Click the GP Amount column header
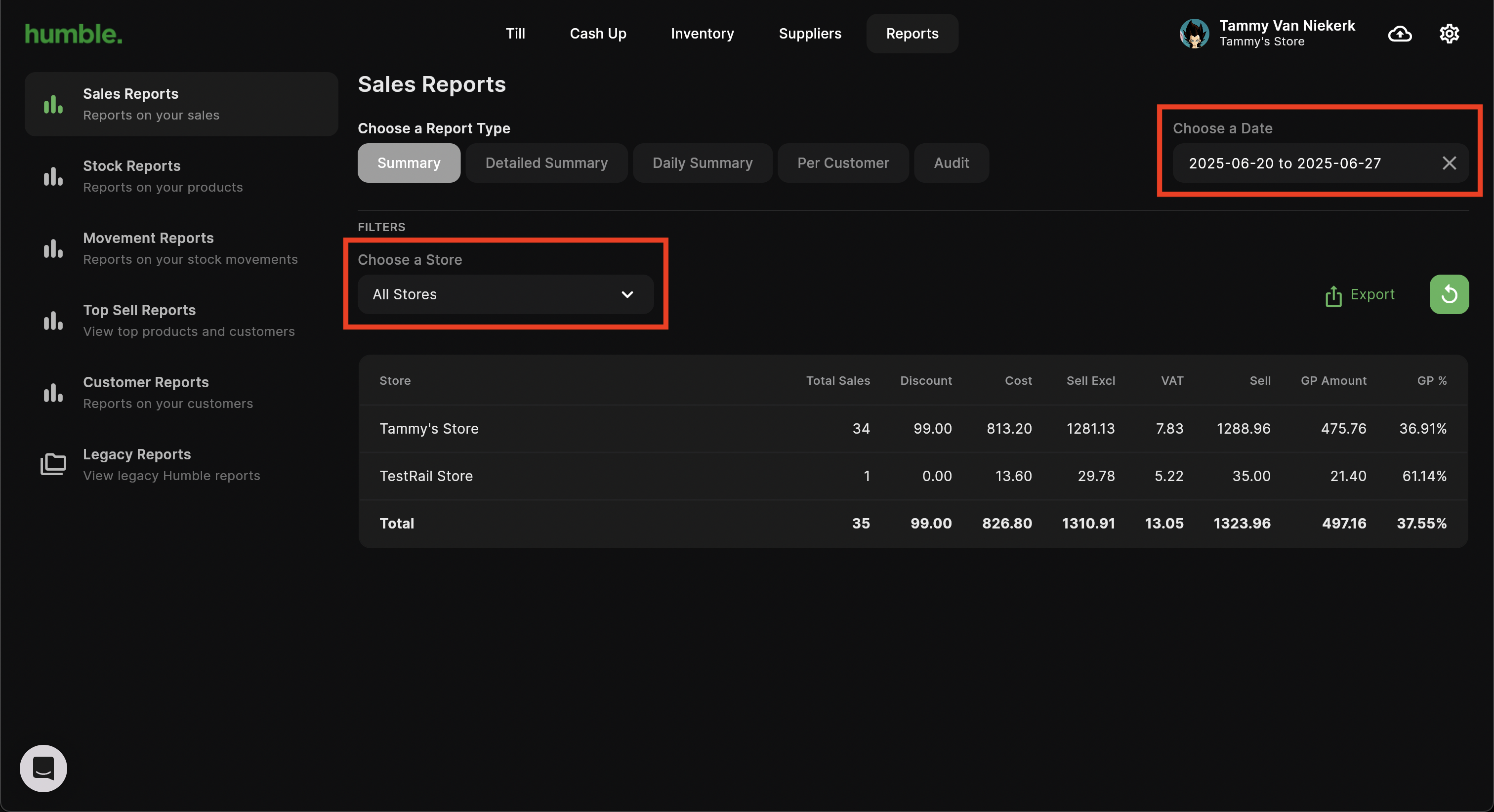Viewport: 1494px width, 812px height. pyautogui.click(x=1333, y=380)
